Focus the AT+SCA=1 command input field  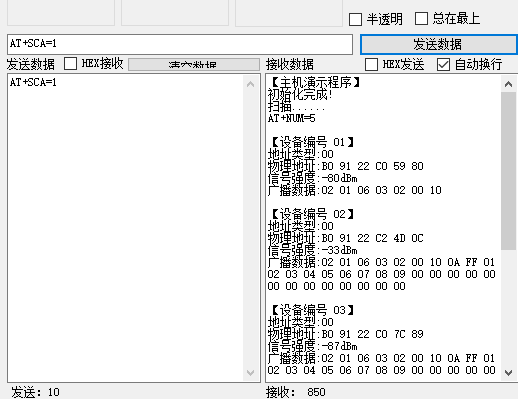click(180, 44)
